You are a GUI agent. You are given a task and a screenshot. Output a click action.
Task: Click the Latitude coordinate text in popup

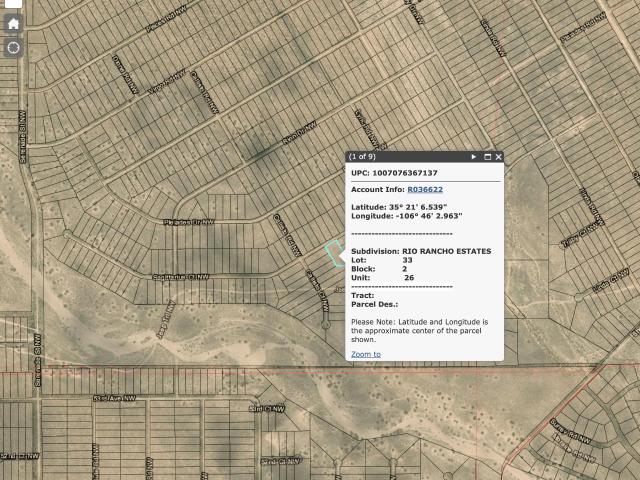click(399, 207)
